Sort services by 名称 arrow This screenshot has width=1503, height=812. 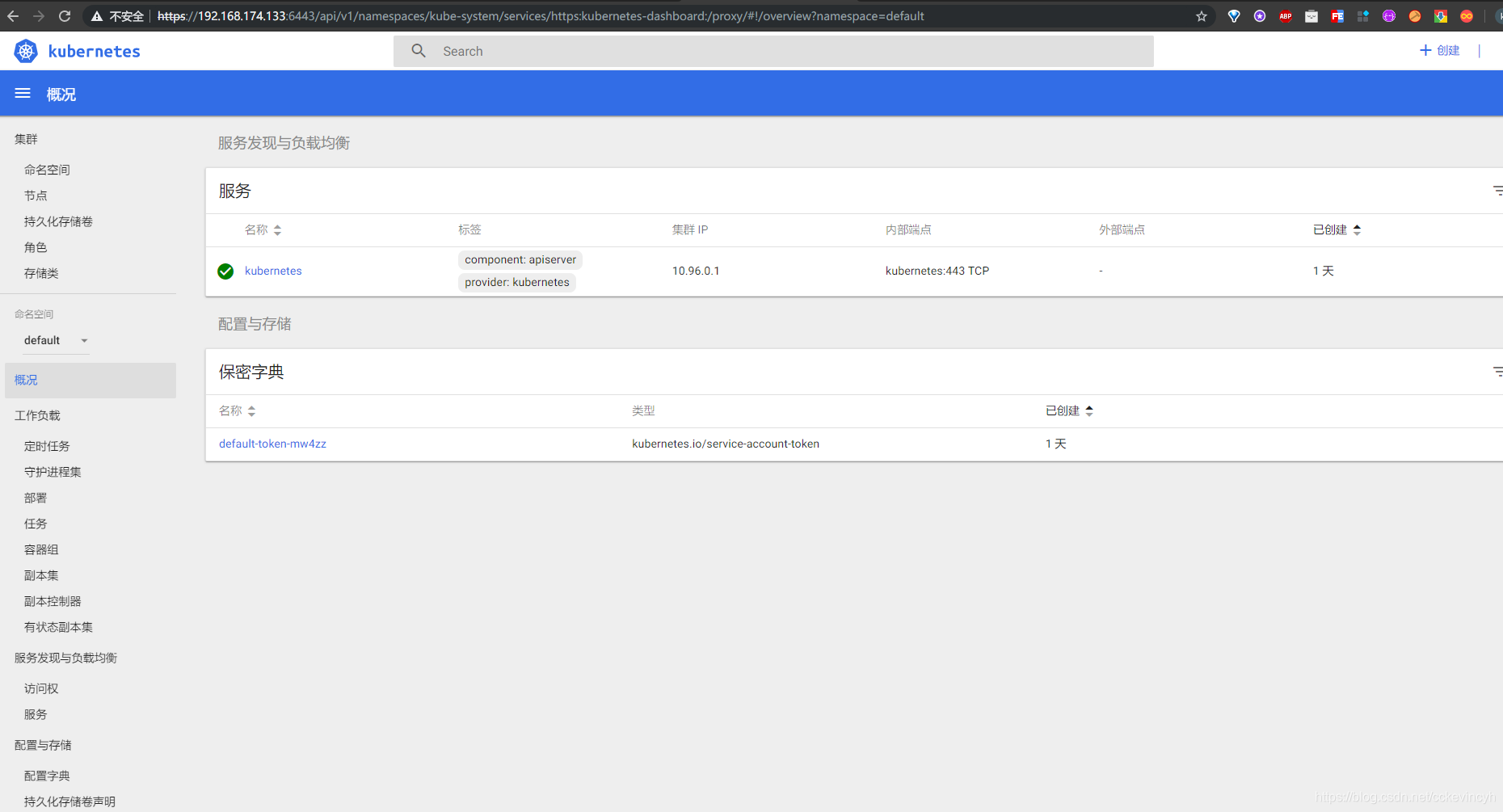277,230
